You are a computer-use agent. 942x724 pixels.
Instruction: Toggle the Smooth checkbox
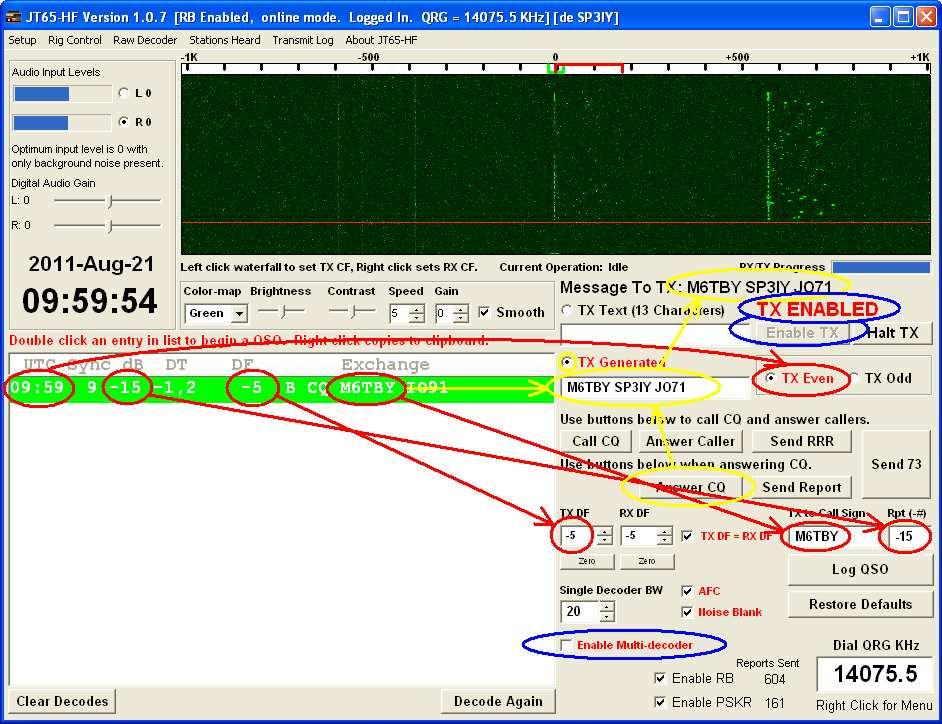pyautogui.click(x=484, y=312)
